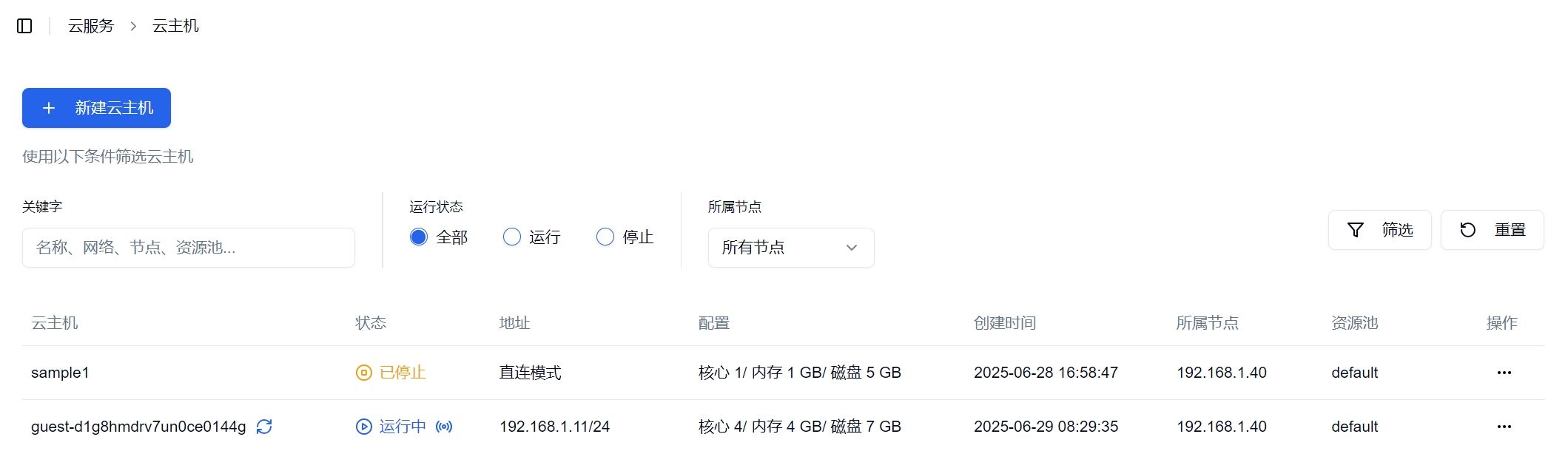Open the sample1 host name
Screen dimensions: 1568x451
60,373
